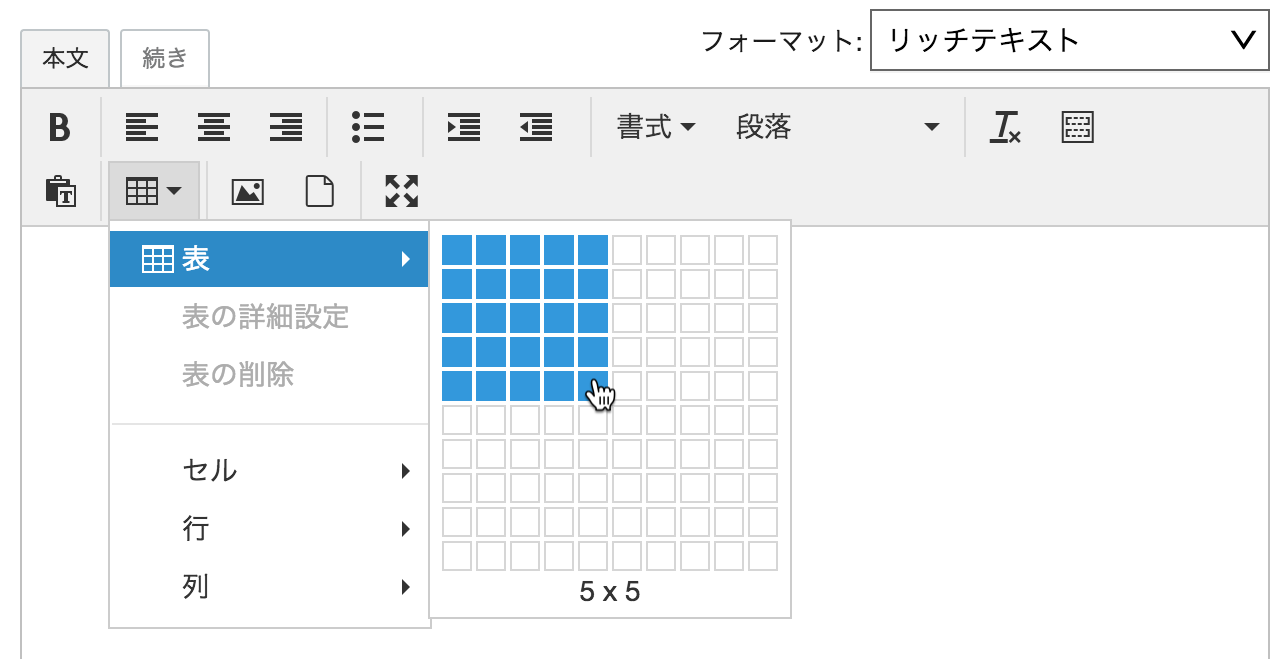Viewport: 1286px width, 659px height.
Task: Clear formatting with Tx icon
Action: [x=1005, y=127]
